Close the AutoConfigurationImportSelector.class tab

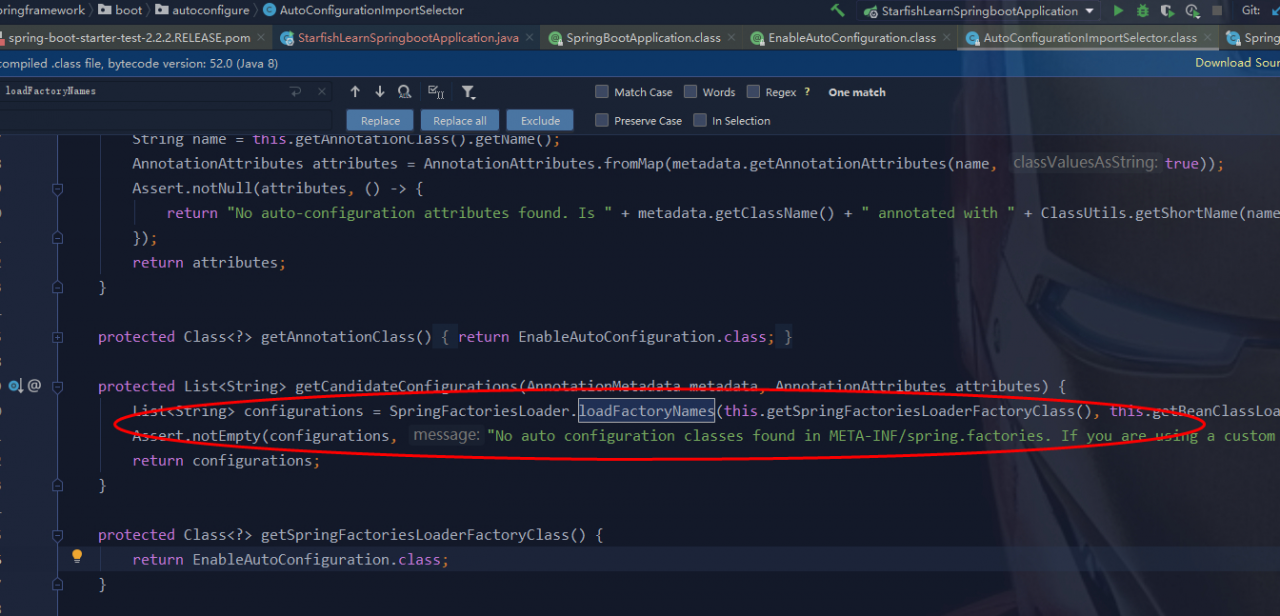coord(1207,38)
